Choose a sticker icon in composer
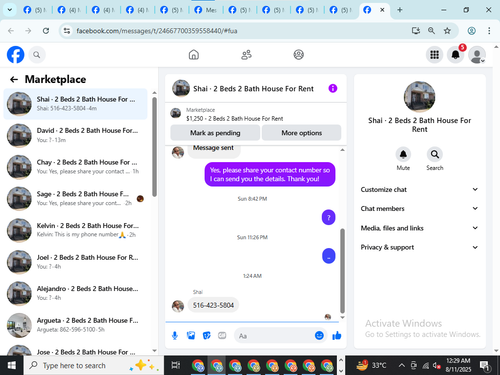 coord(207,335)
